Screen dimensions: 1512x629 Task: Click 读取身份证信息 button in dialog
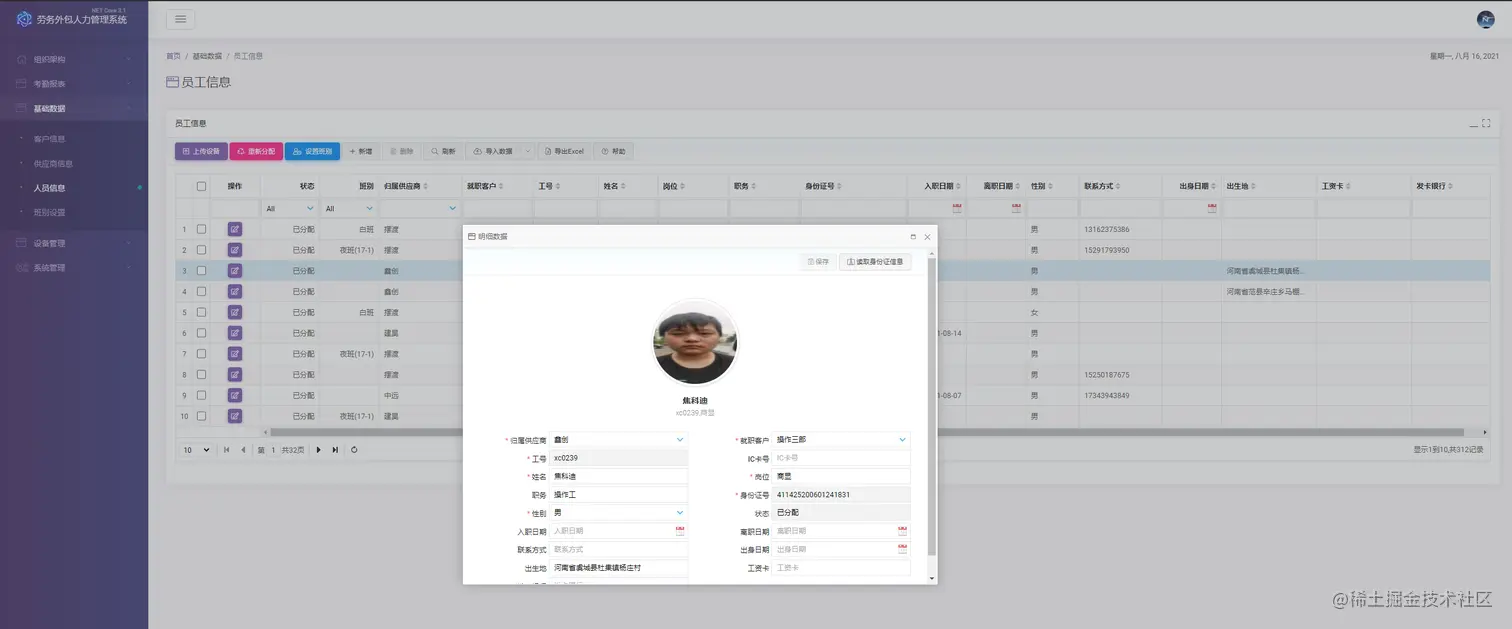pyautogui.click(x=875, y=262)
